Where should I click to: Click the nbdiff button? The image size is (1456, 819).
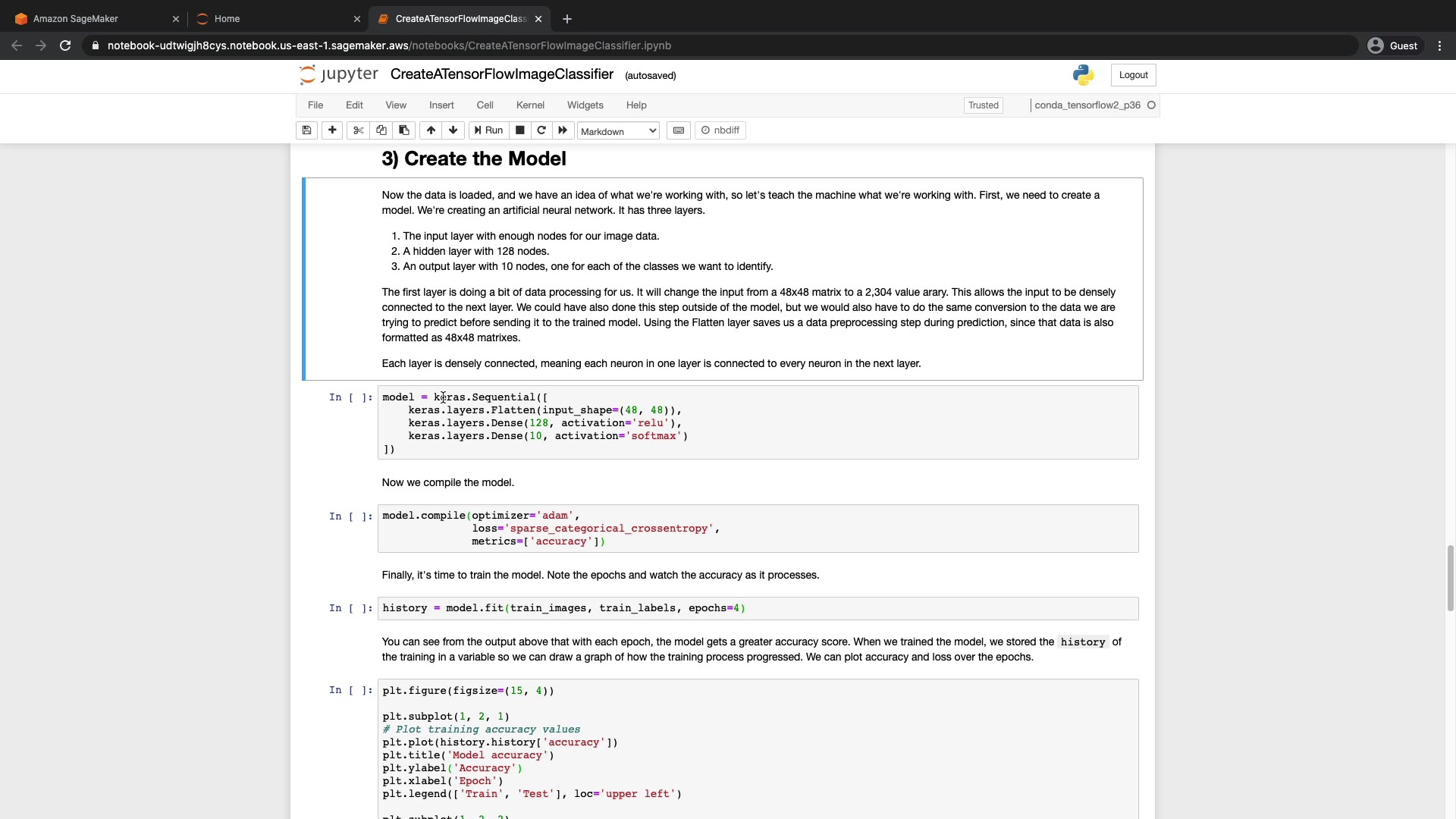click(720, 130)
